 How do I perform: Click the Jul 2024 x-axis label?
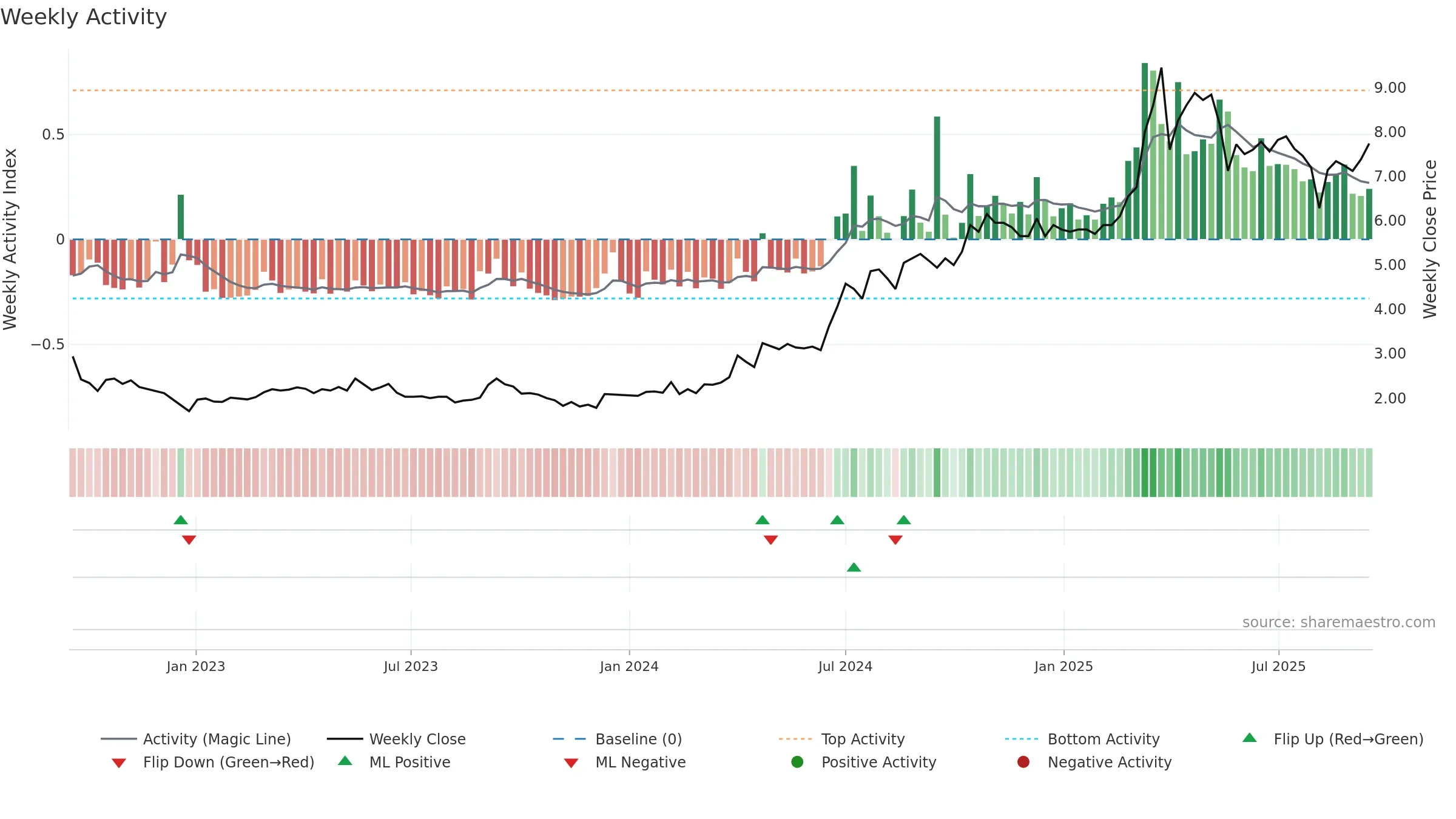coord(845,666)
